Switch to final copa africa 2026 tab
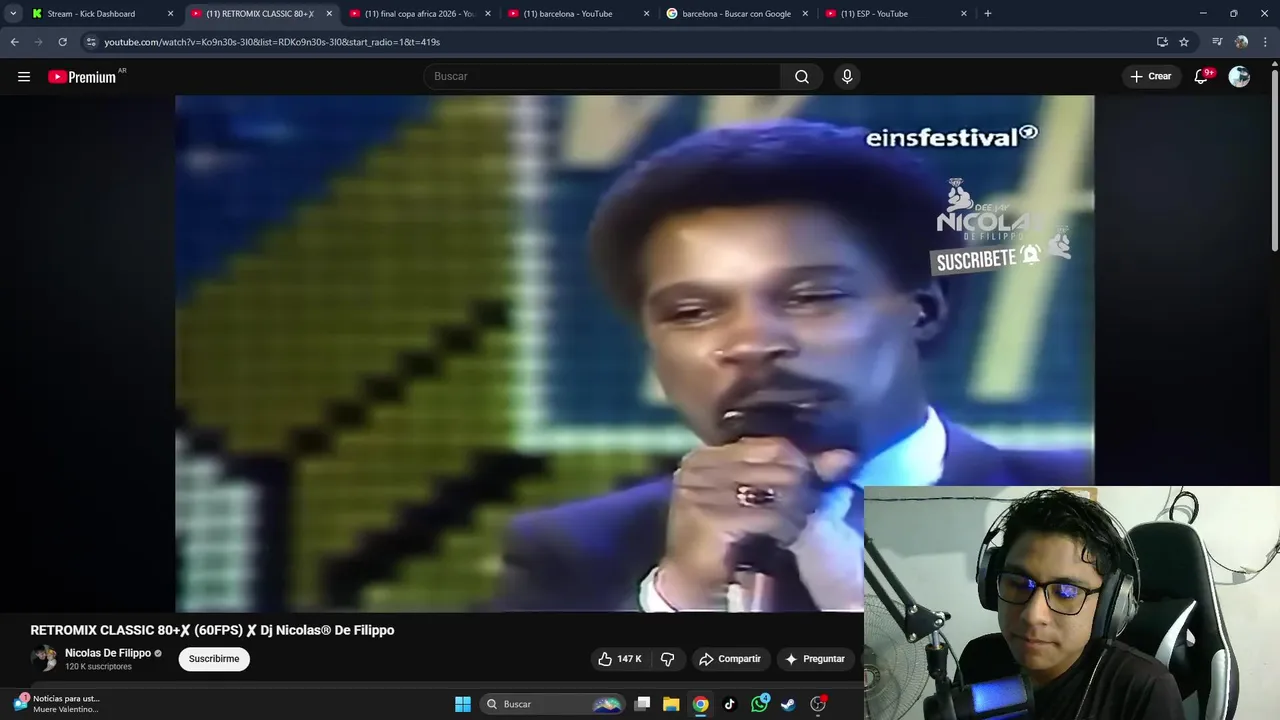The height and width of the screenshot is (720, 1280). (x=419, y=14)
